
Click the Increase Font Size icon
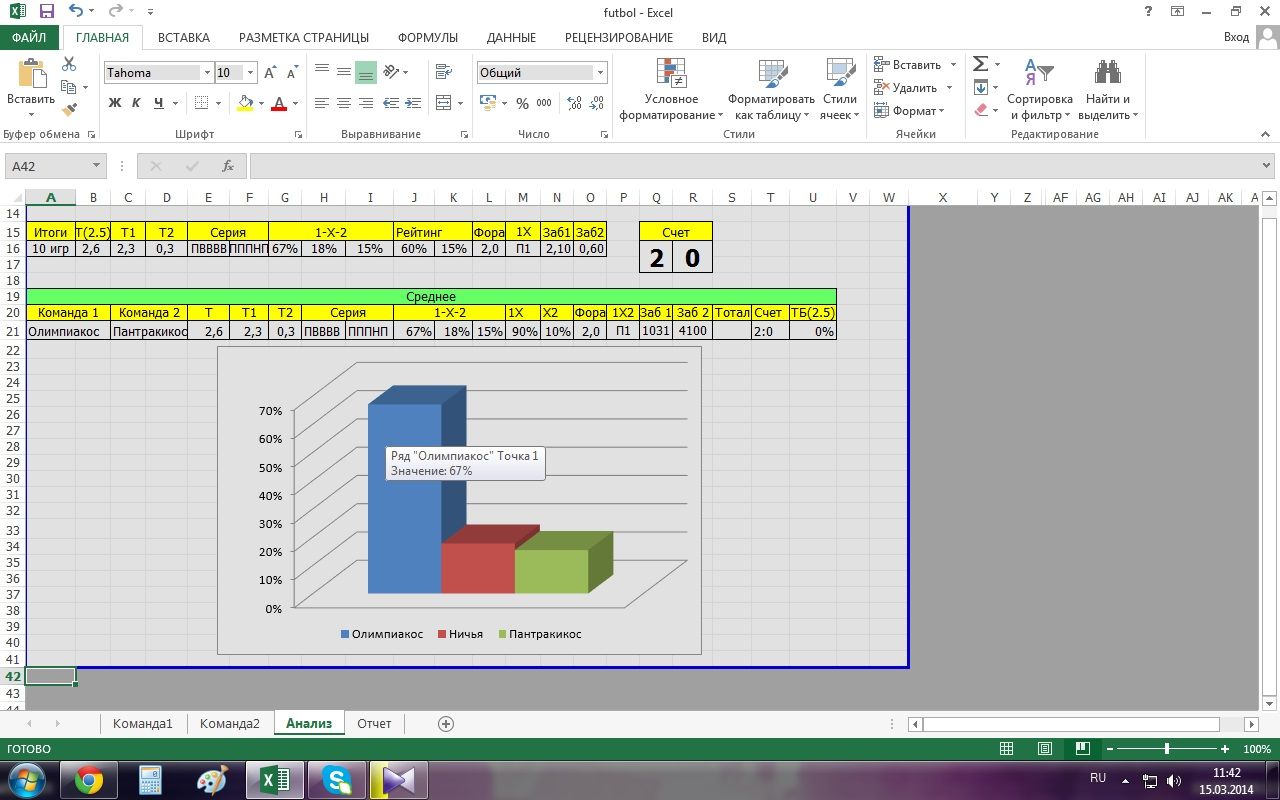click(272, 73)
